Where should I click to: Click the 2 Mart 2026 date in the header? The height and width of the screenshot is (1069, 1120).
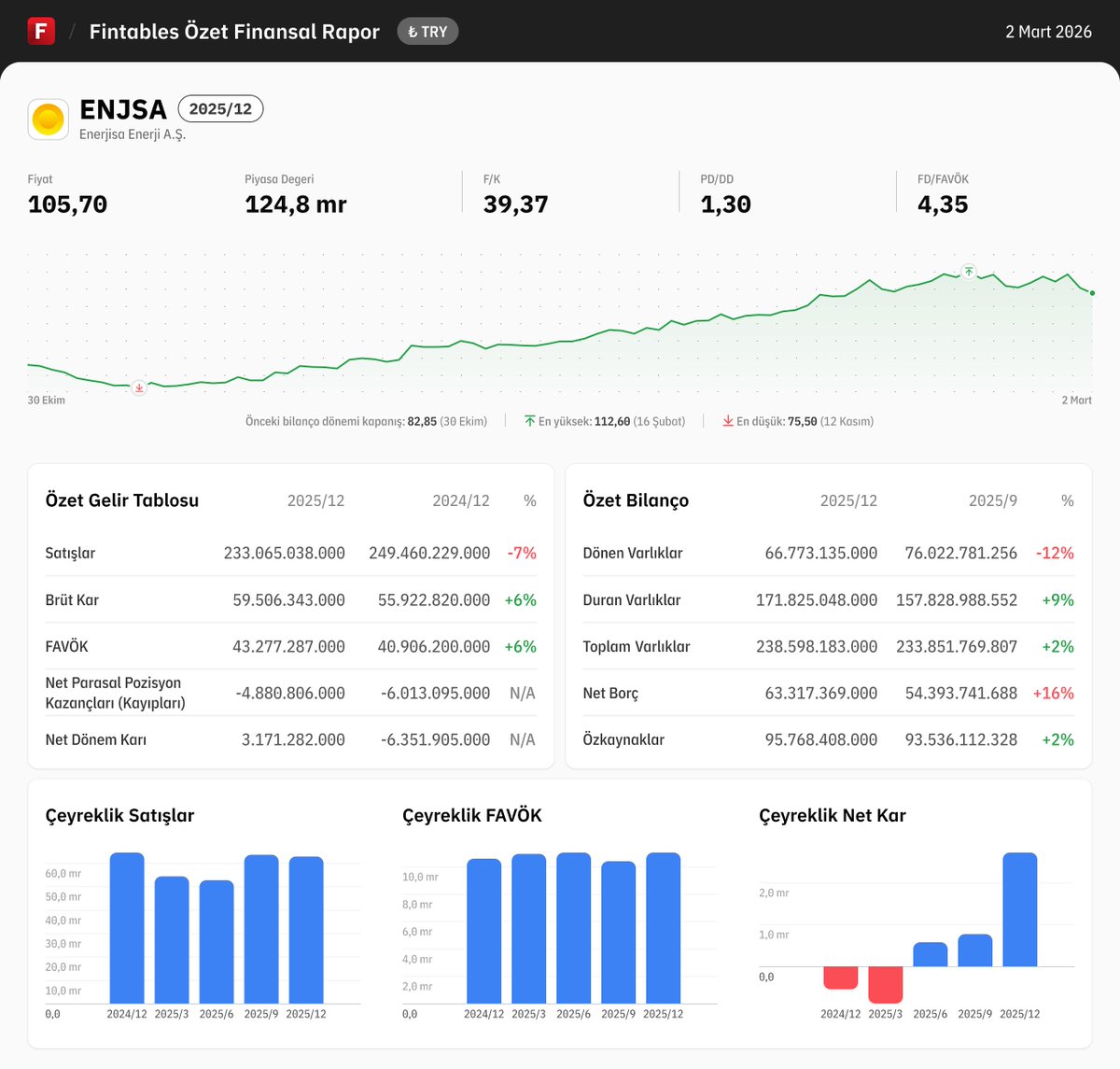(x=1048, y=31)
